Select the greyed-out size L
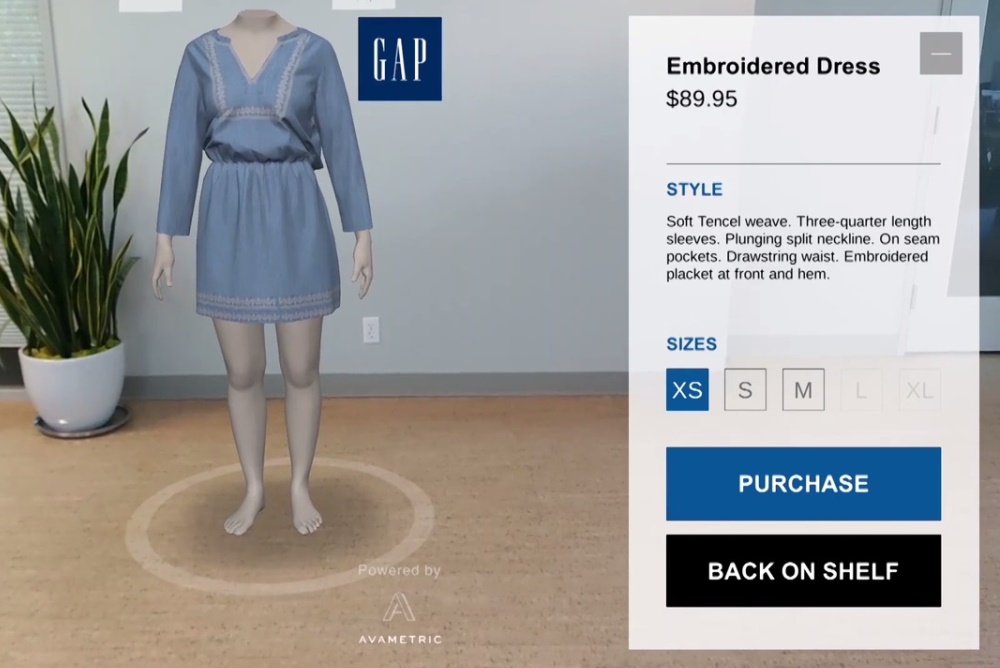This screenshot has width=1000, height=668. tap(861, 389)
